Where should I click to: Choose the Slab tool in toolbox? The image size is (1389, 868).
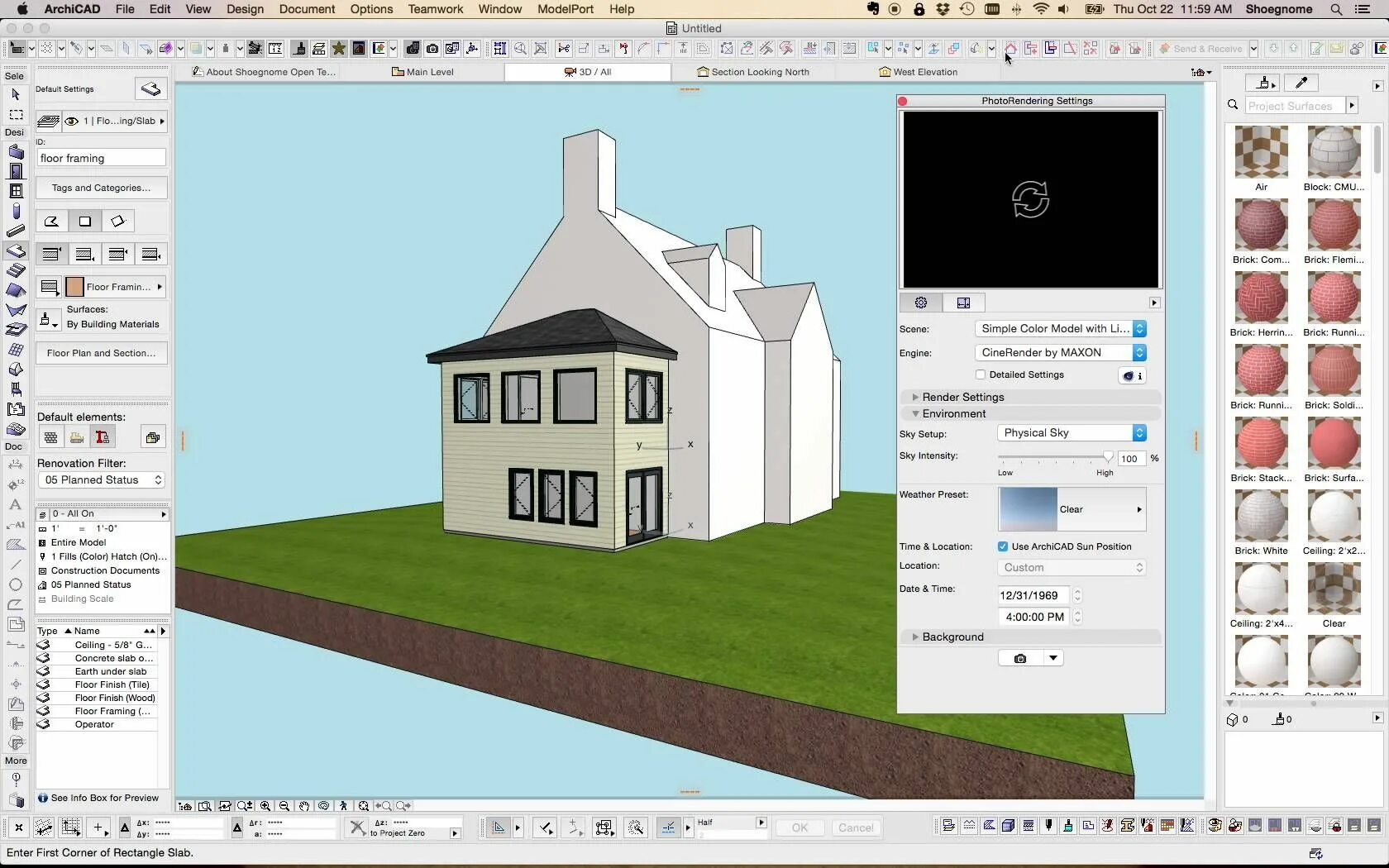[16, 250]
